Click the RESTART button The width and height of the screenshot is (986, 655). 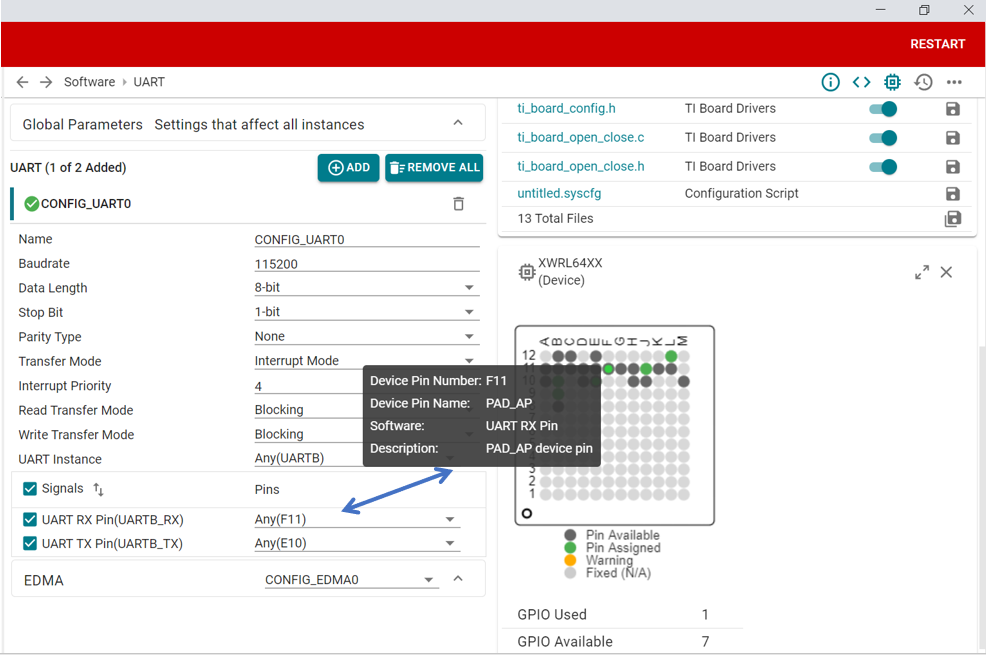pos(937,44)
